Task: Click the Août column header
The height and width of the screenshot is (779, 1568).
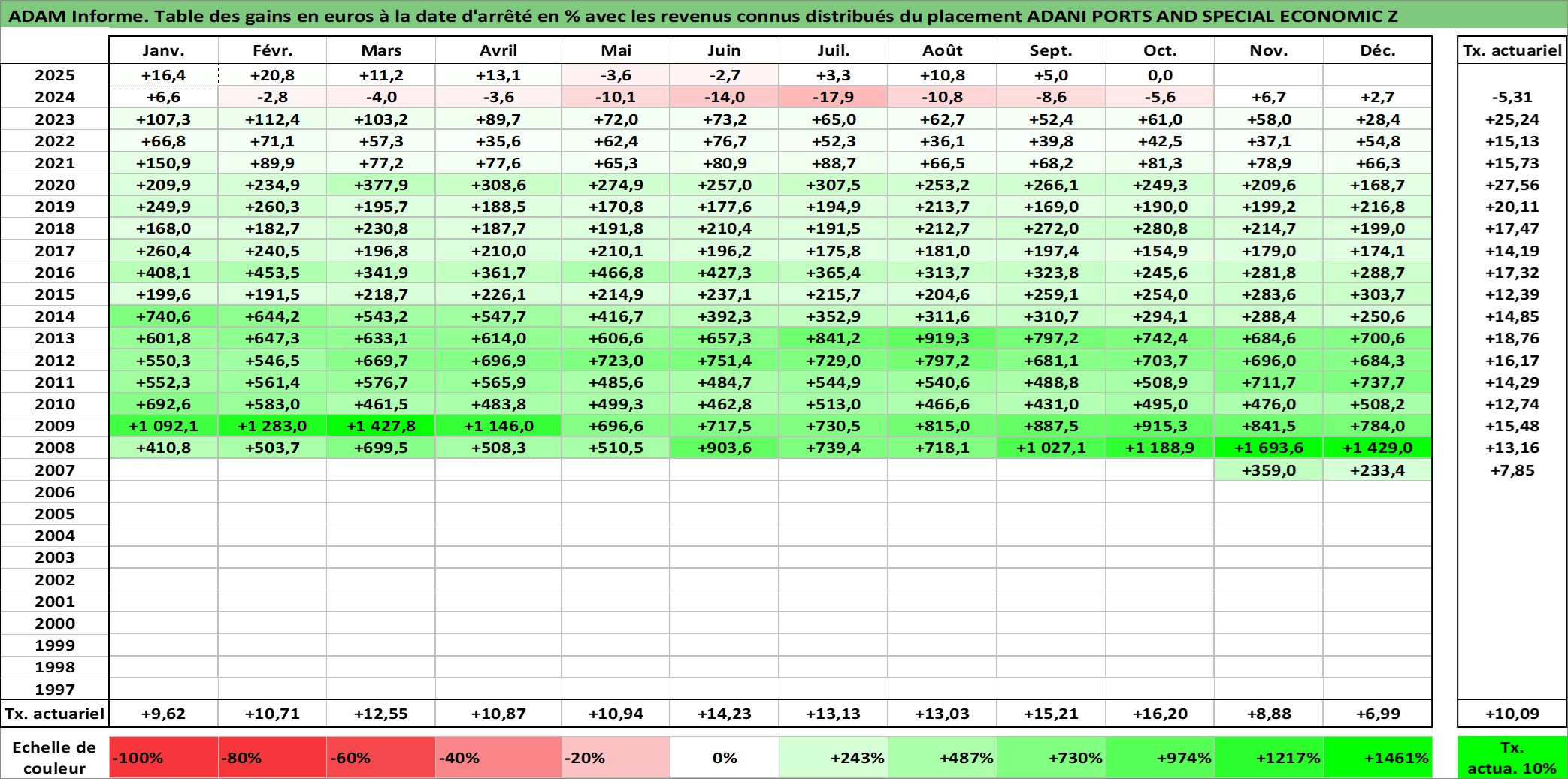Action: 943,50
